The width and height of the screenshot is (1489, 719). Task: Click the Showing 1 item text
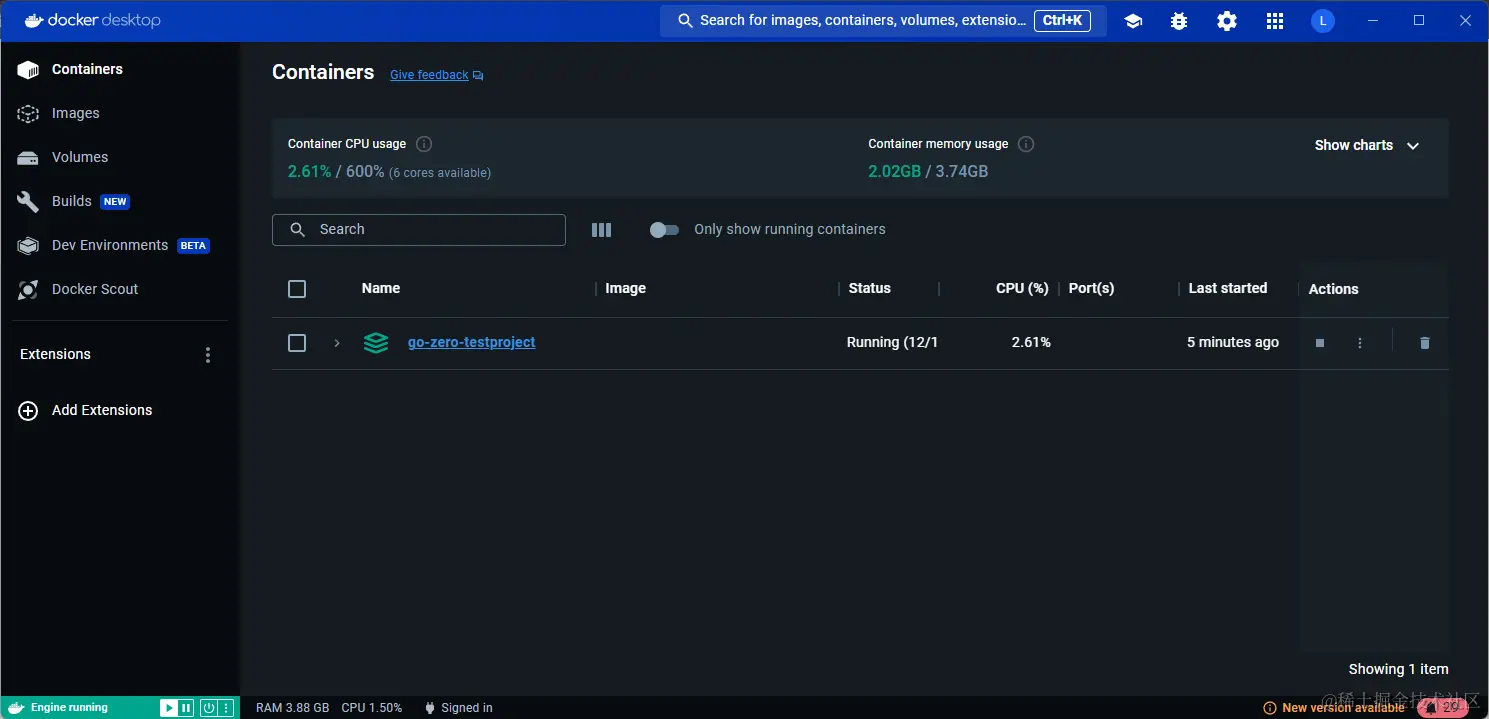(x=1398, y=669)
